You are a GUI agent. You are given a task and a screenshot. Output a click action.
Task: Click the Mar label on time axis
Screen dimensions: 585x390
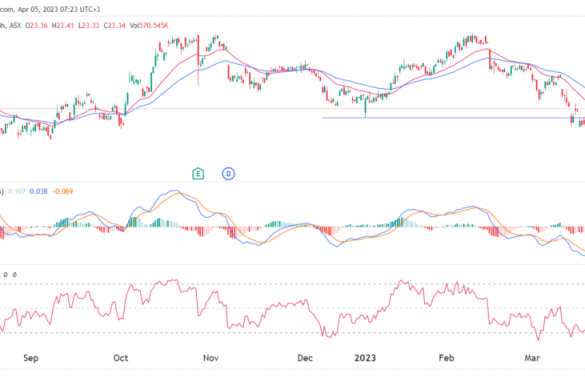(x=532, y=358)
